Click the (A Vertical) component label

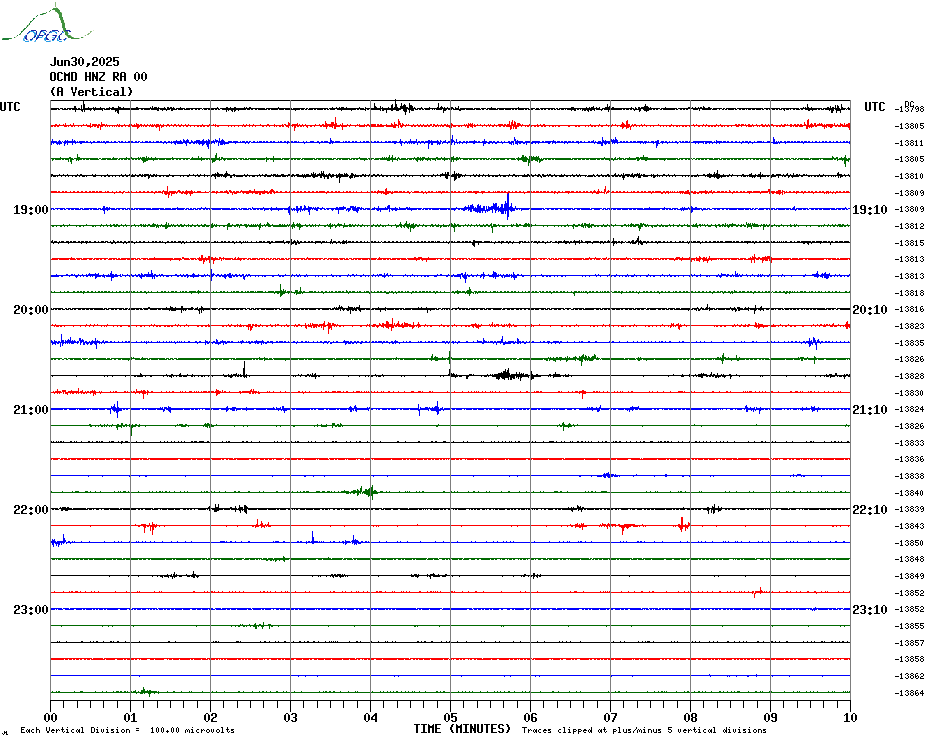coord(91,92)
